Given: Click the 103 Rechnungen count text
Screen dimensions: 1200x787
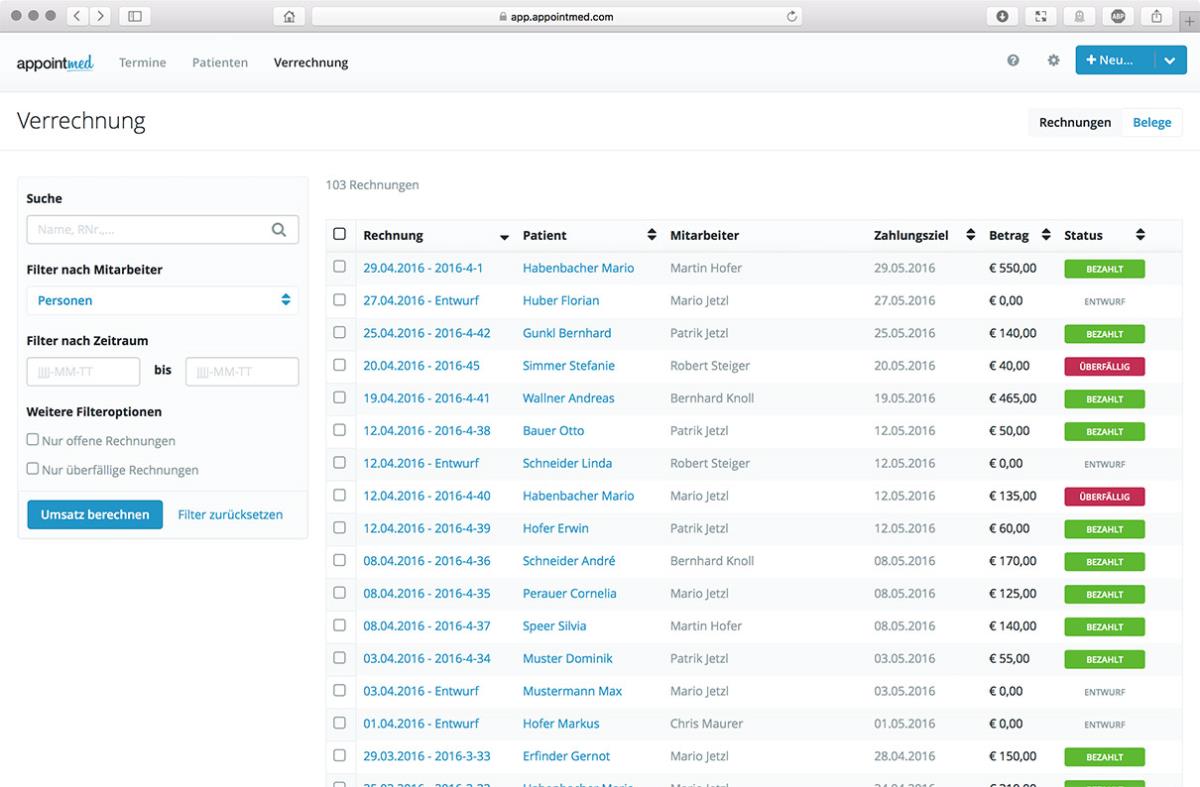Looking at the screenshot, I should [372, 185].
